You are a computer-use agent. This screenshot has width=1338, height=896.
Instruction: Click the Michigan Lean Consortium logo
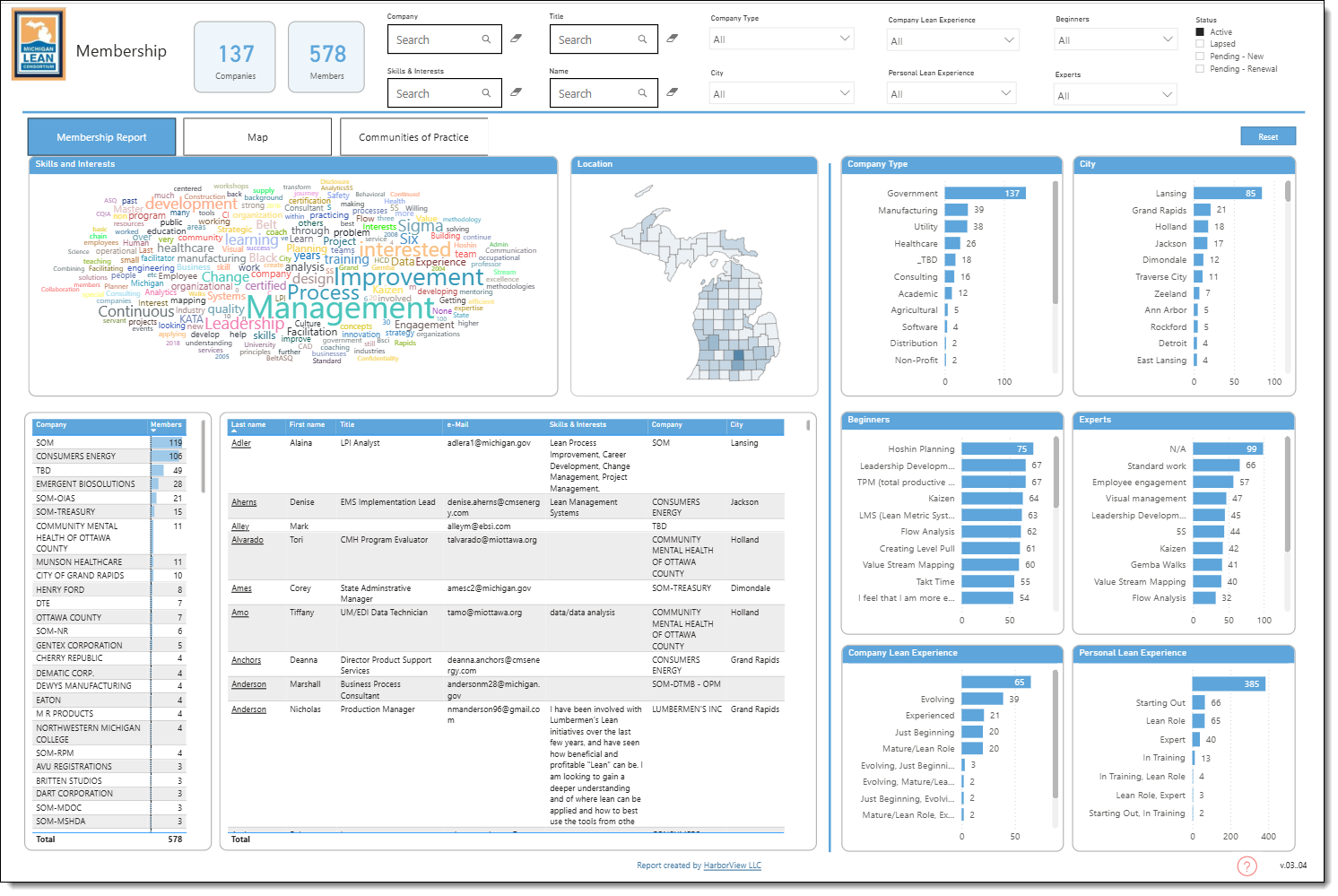point(39,43)
